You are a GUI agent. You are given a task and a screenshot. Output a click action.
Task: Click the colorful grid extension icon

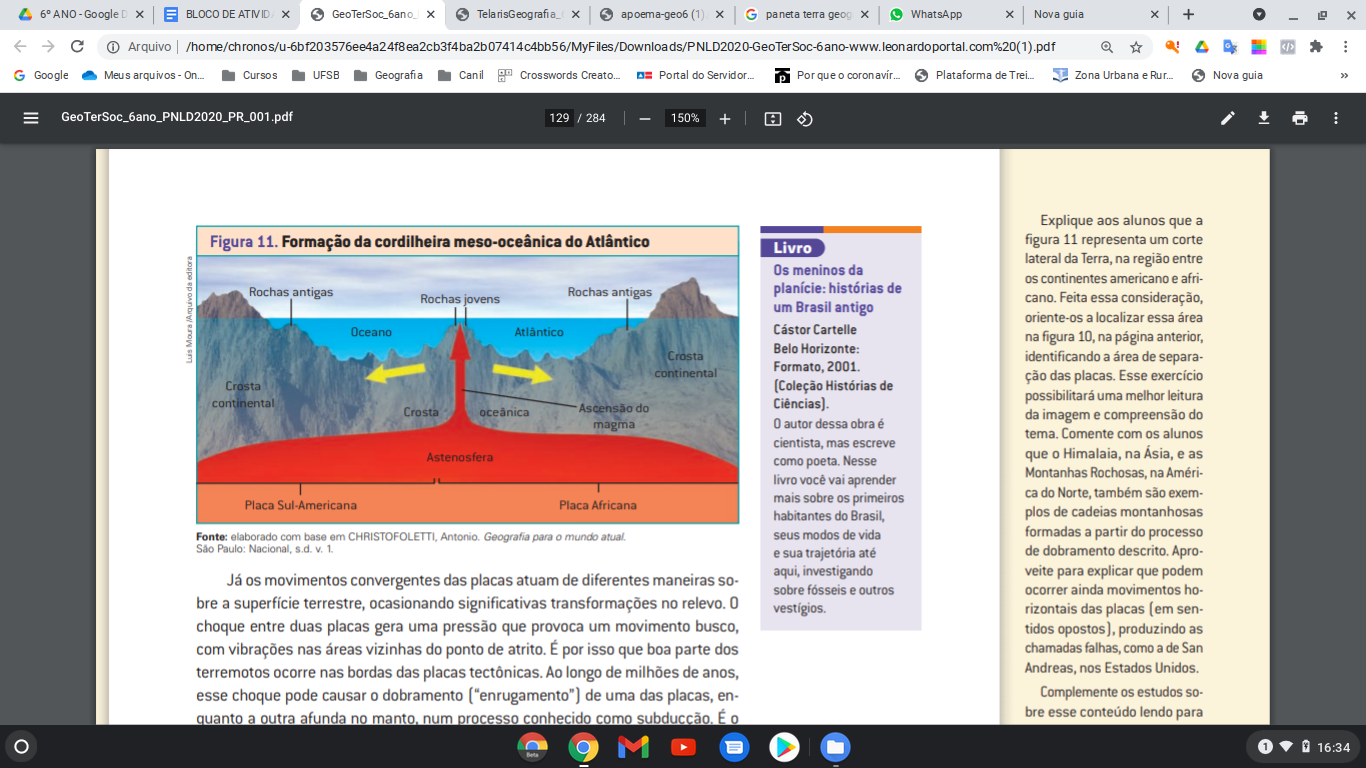point(1259,47)
